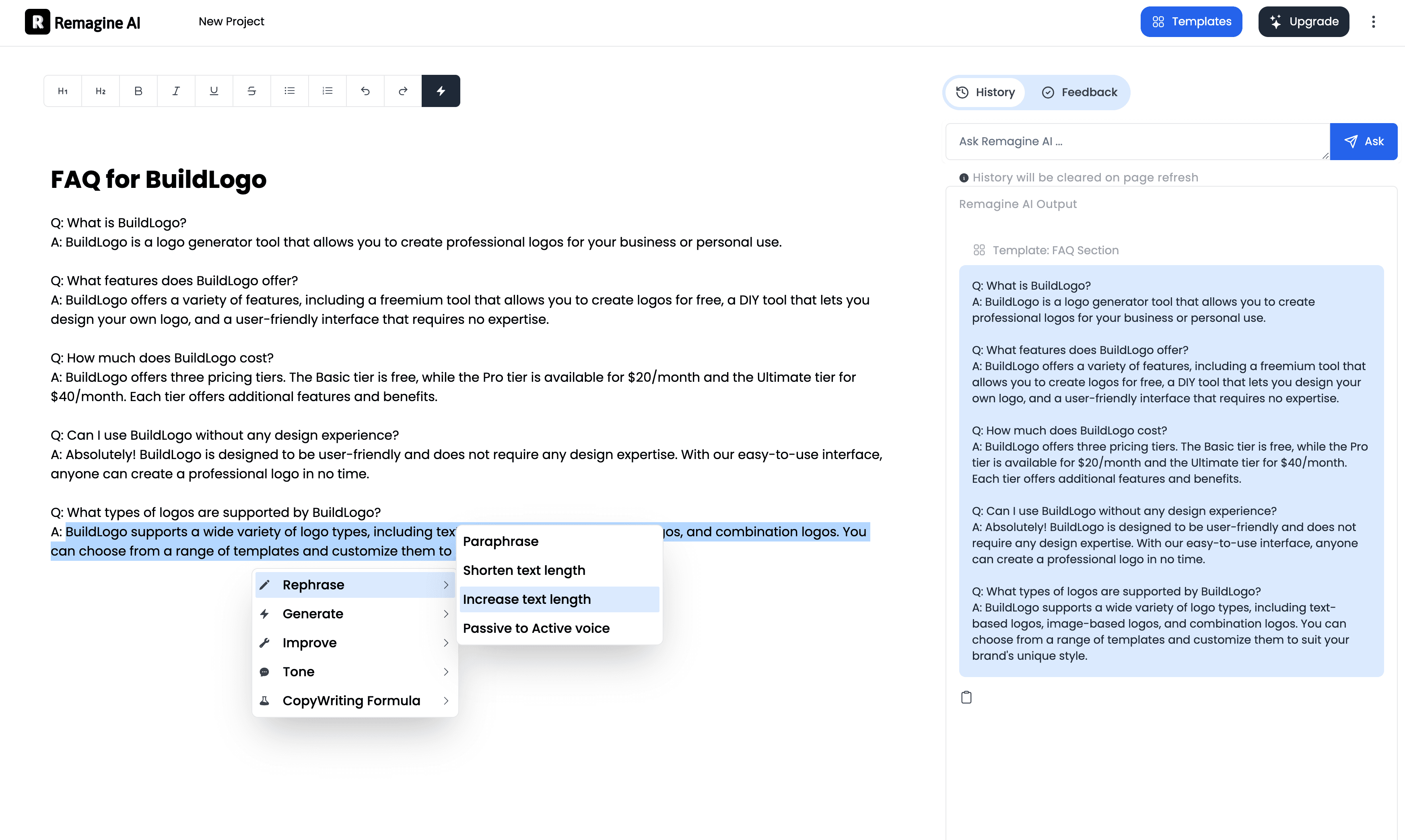Click the Improve wrench icon in menu
This screenshot has height=840, width=1405.
click(x=264, y=643)
